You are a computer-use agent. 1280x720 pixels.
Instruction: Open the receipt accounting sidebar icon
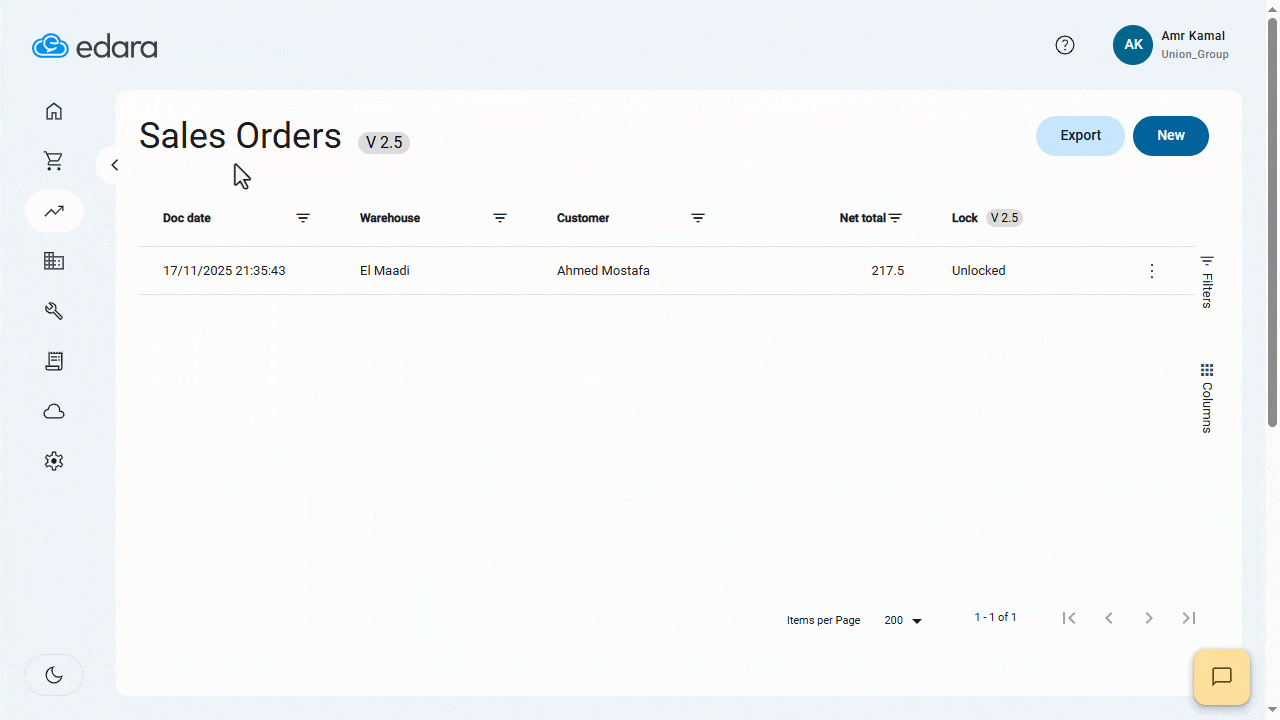tap(54, 361)
